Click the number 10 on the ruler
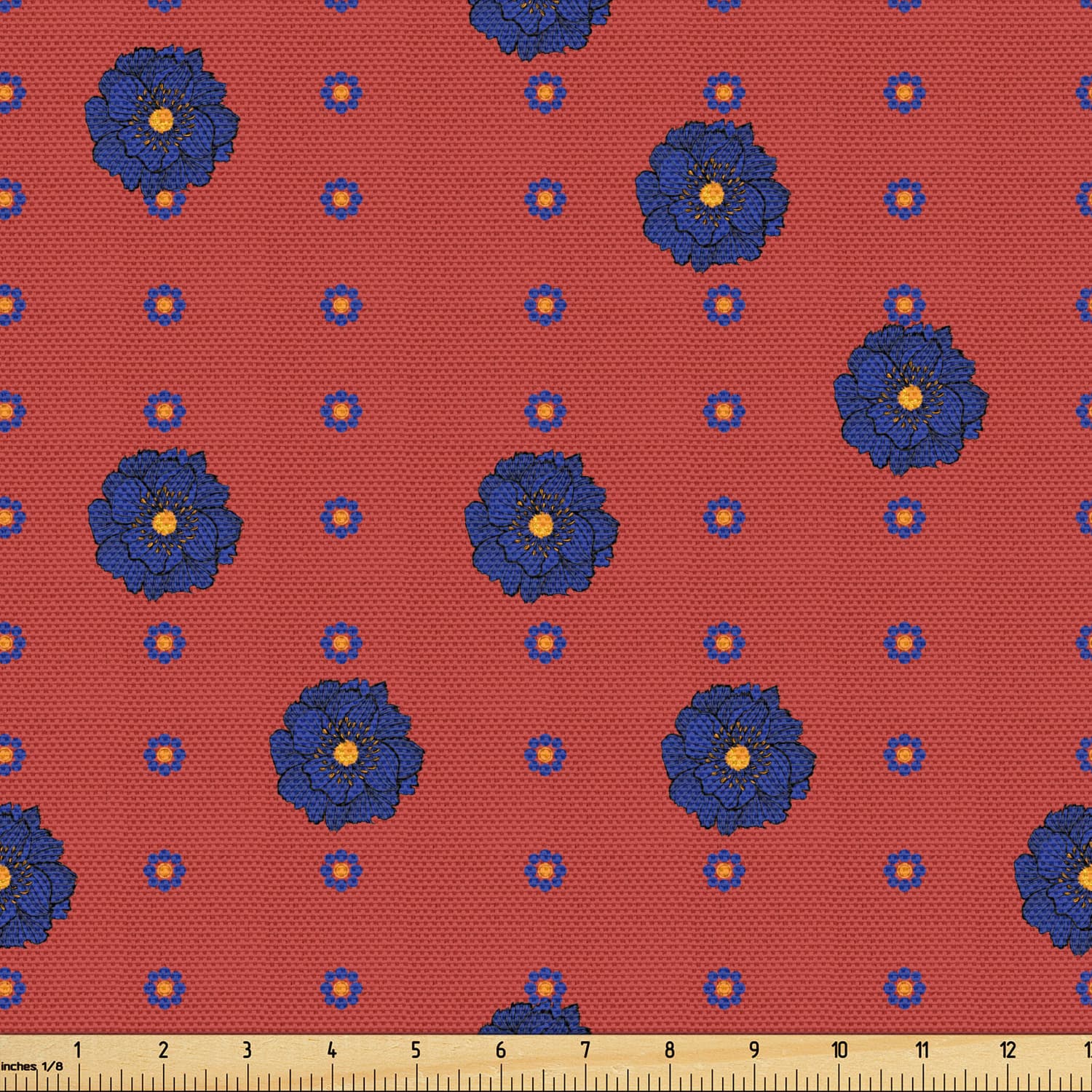The image size is (1092, 1092). tap(839, 1050)
